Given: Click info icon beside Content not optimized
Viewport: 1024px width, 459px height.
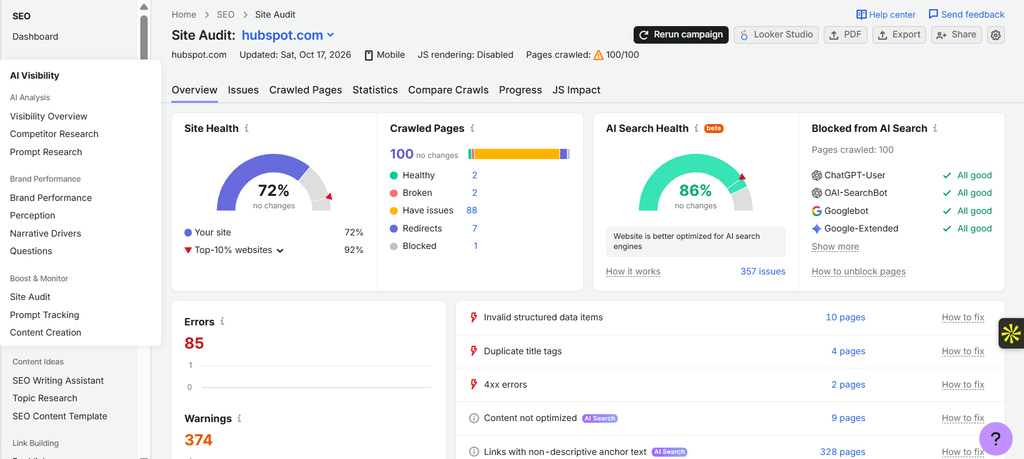Looking at the screenshot, I should point(474,418).
